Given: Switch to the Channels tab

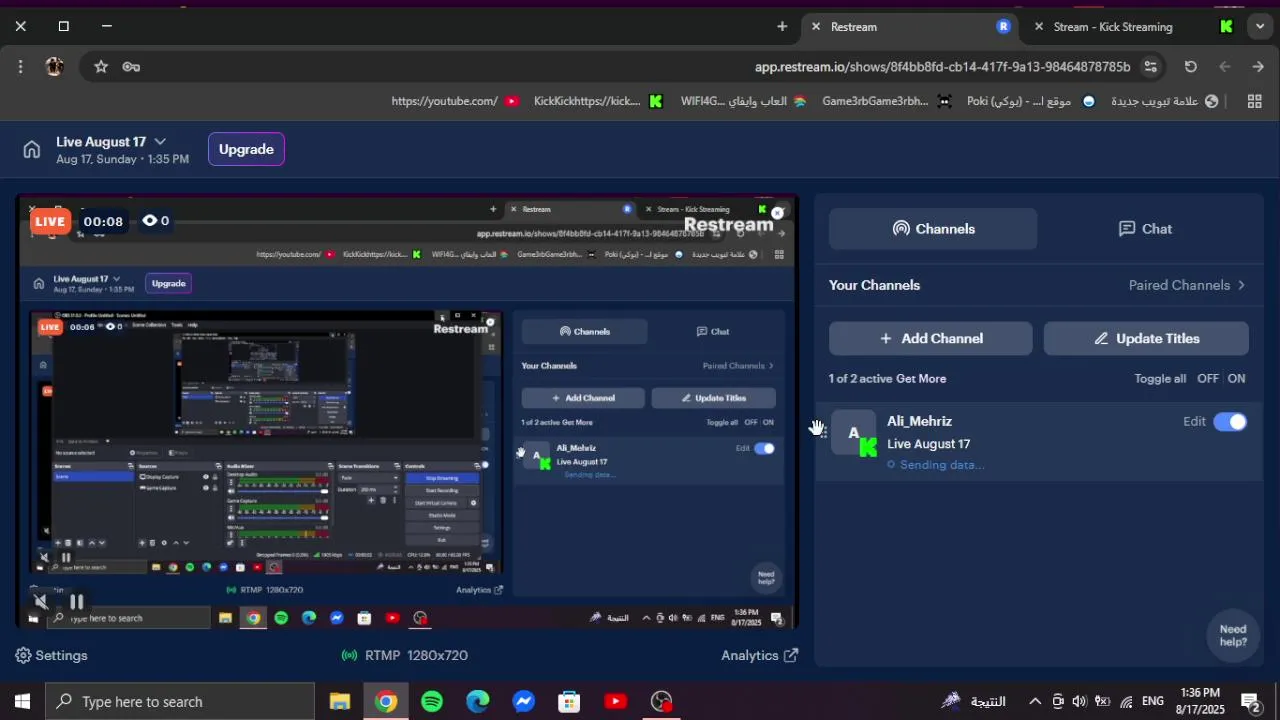Looking at the screenshot, I should coord(933,229).
